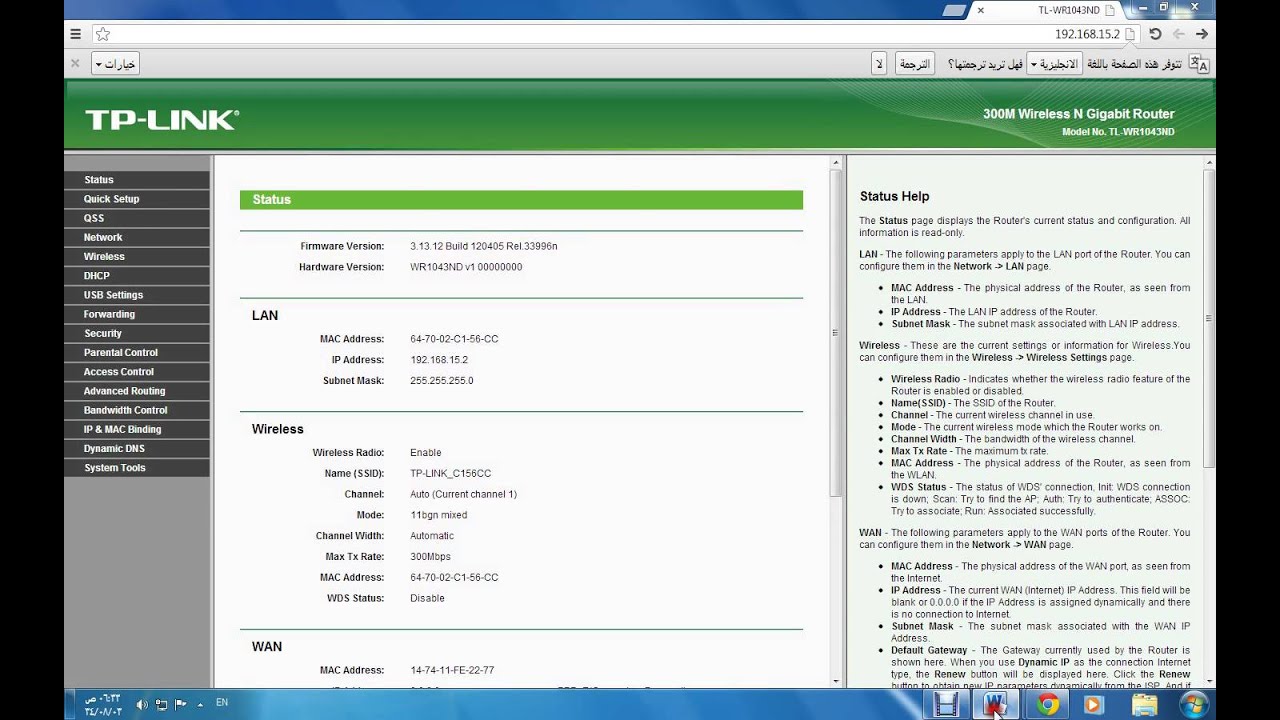The height and width of the screenshot is (720, 1280).
Task: Click the system clock in the tray
Action: click(101, 704)
